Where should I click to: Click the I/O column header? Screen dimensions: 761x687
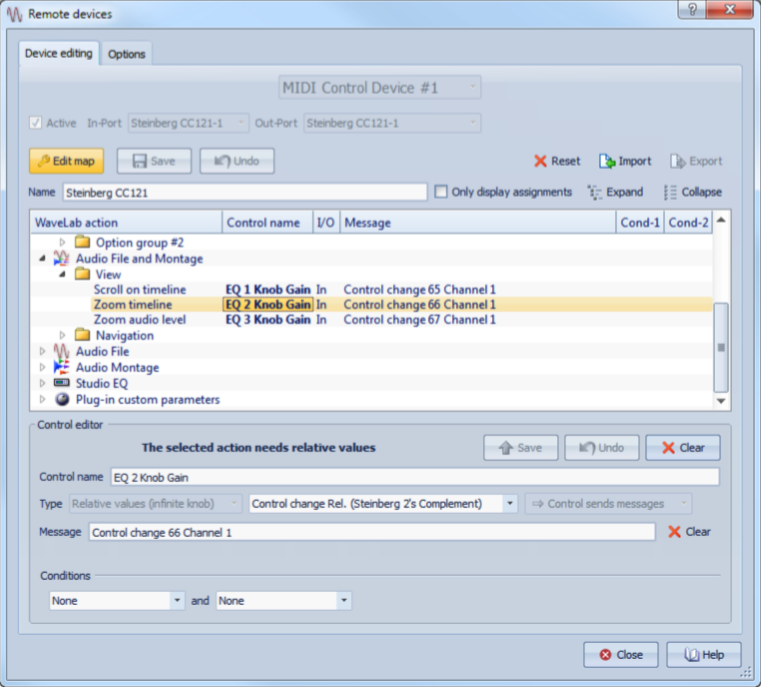(x=326, y=223)
